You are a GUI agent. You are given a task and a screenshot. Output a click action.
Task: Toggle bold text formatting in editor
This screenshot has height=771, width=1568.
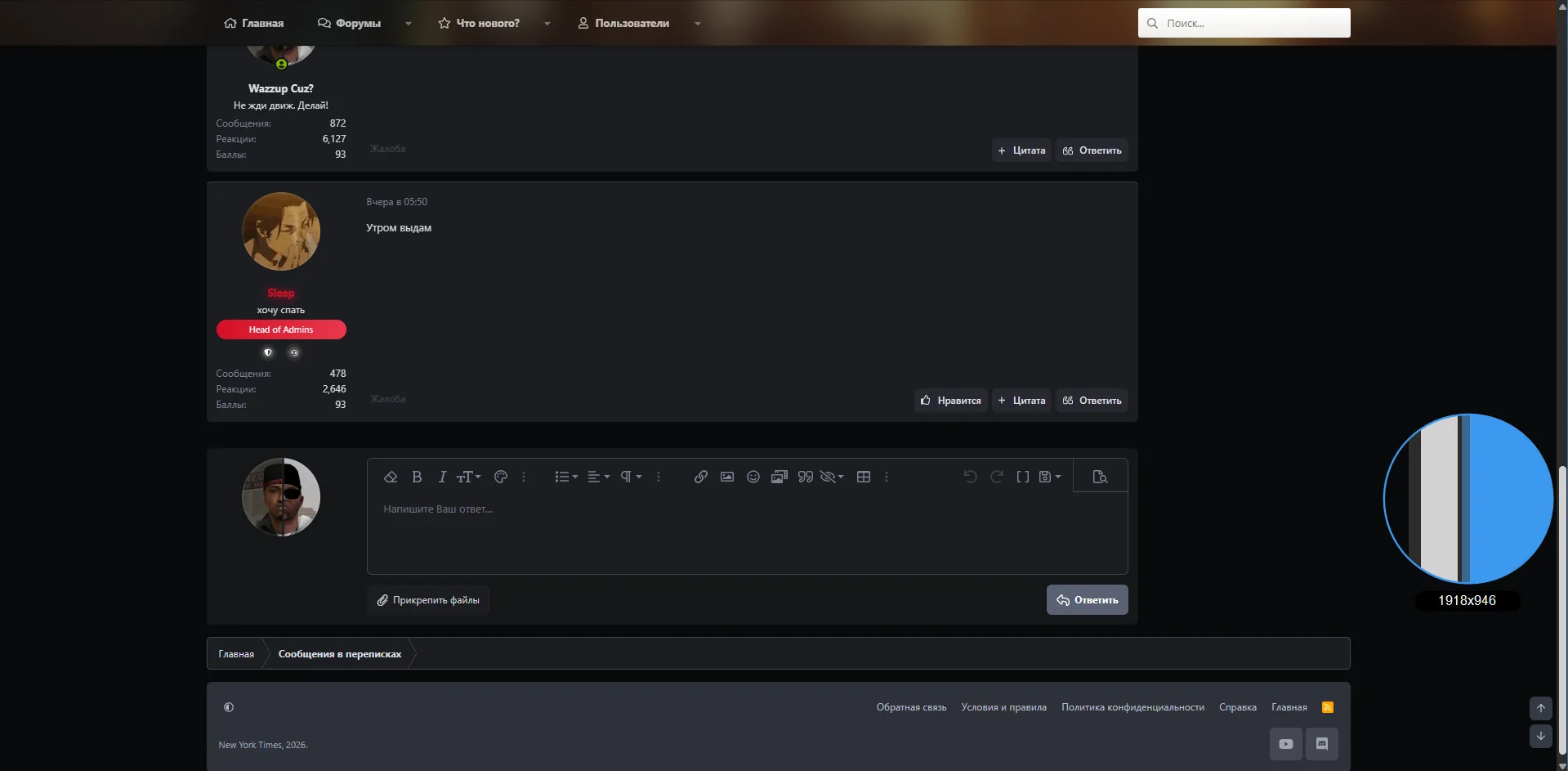click(417, 477)
